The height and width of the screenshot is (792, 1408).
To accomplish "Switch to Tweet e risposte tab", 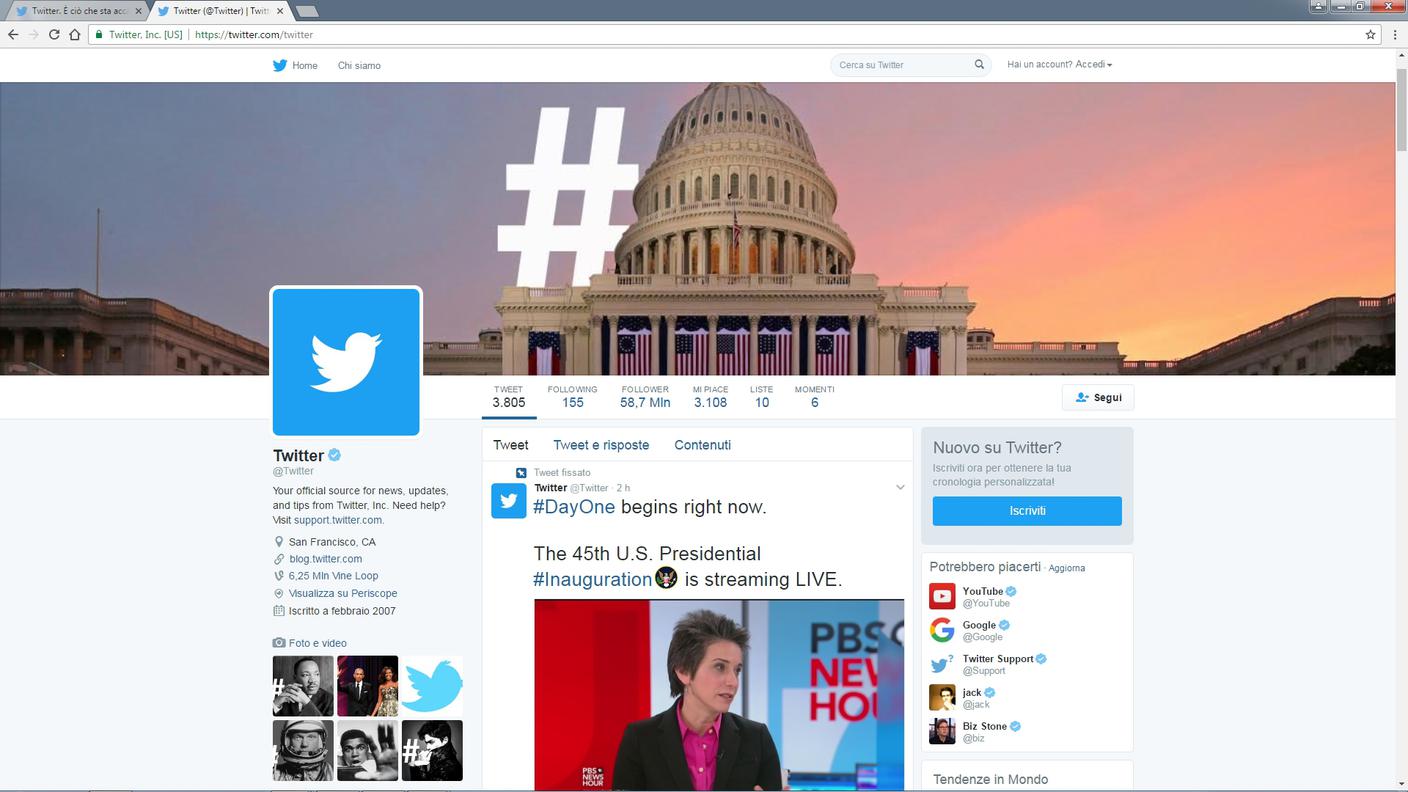I will tap(601, 445).
